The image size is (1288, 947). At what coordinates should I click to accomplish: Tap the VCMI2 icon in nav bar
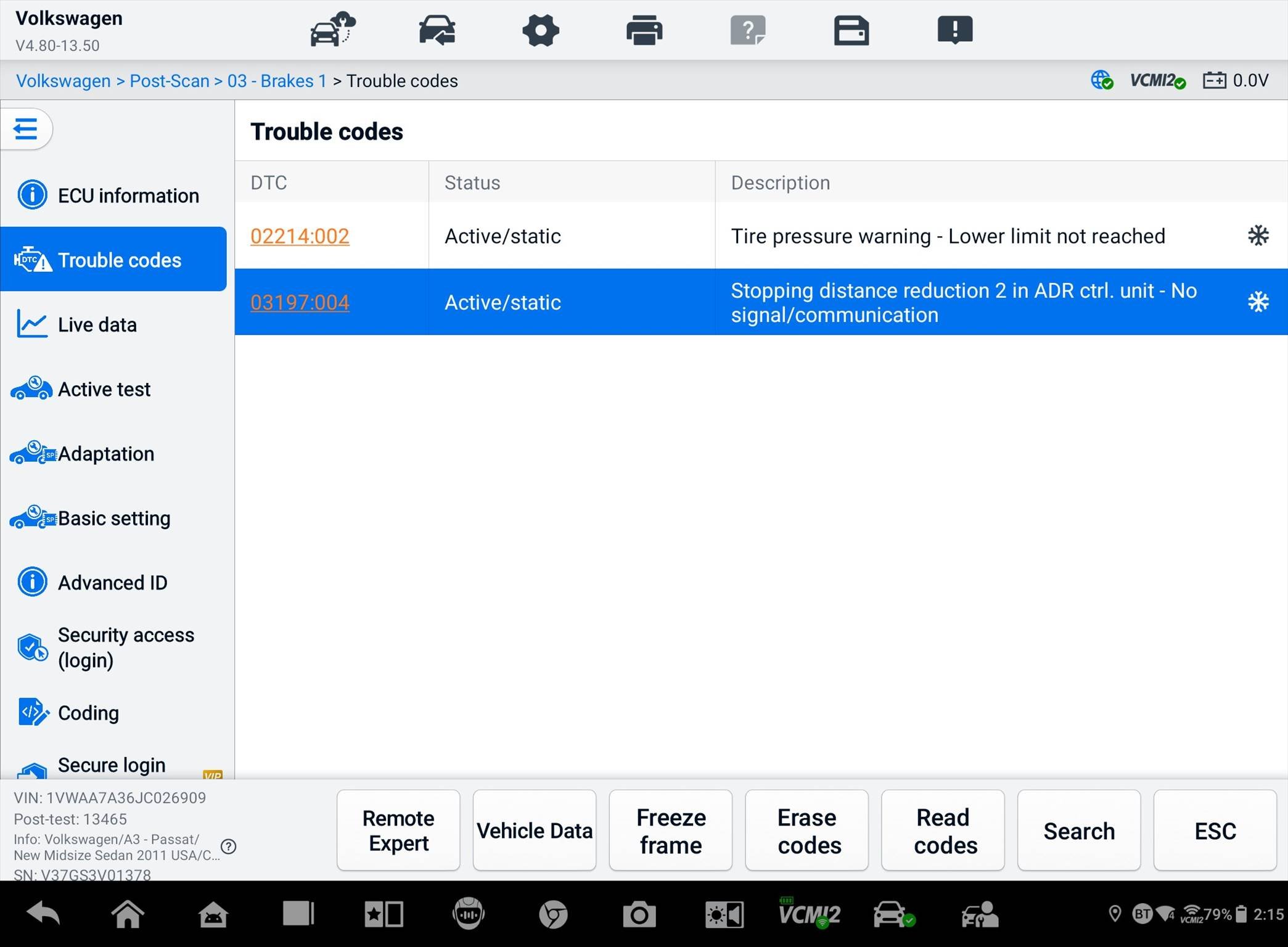click(809, 913)
